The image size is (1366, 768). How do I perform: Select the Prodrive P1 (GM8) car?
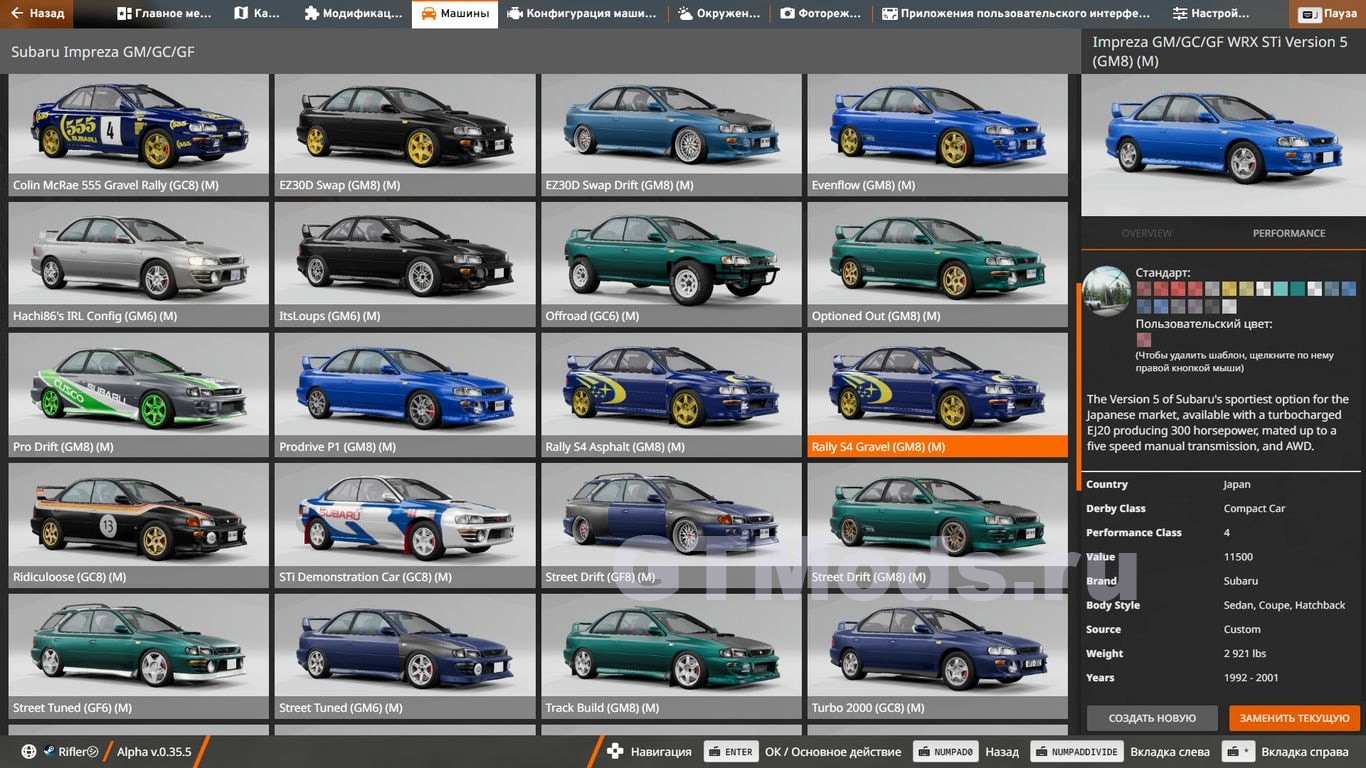click(x=405, y=395)
